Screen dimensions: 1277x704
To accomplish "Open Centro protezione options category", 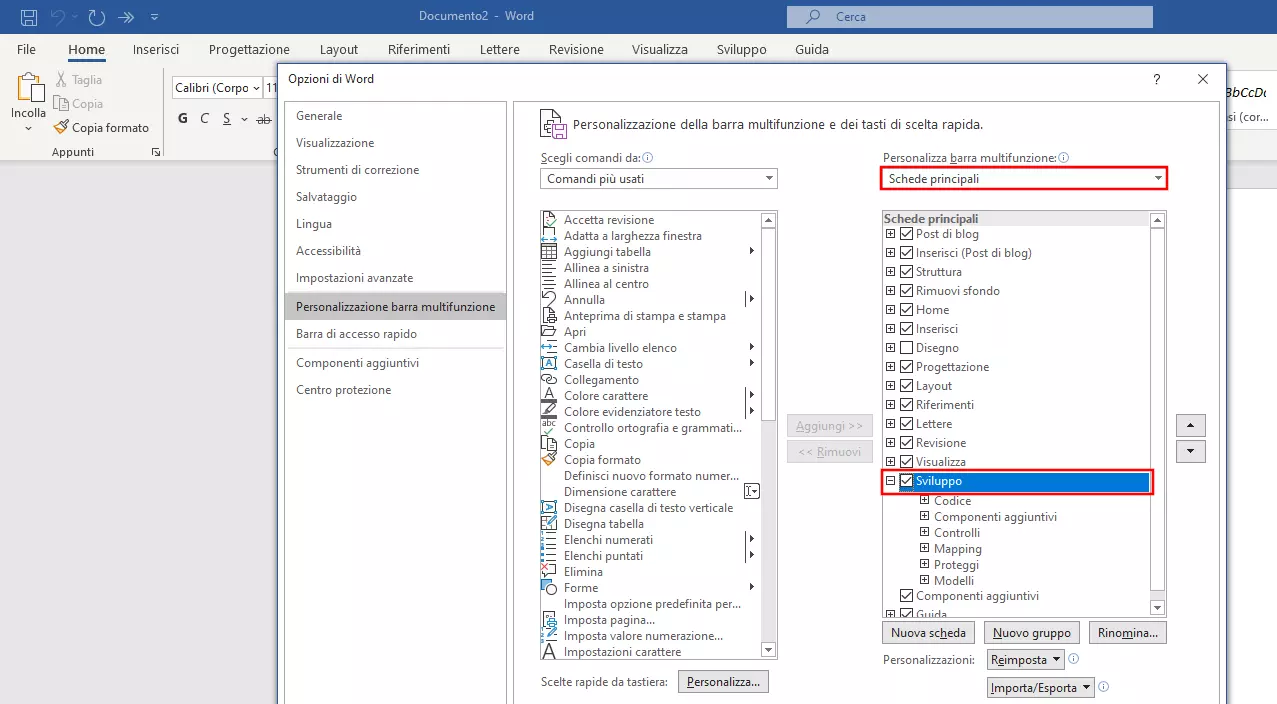I will point(396,390).
